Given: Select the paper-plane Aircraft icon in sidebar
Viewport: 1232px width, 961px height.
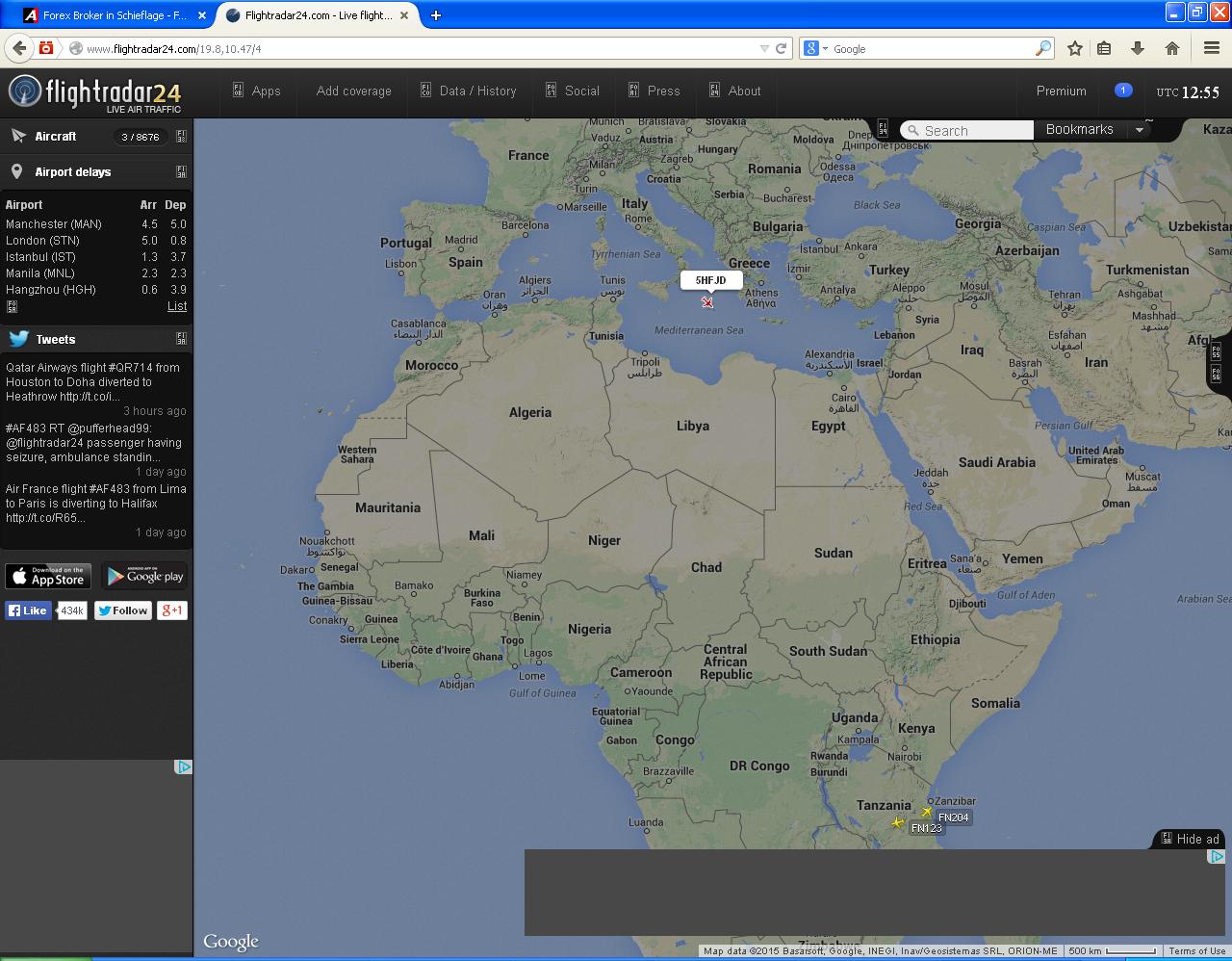Looking at the screenshot, I should click(x=17, y=136).
